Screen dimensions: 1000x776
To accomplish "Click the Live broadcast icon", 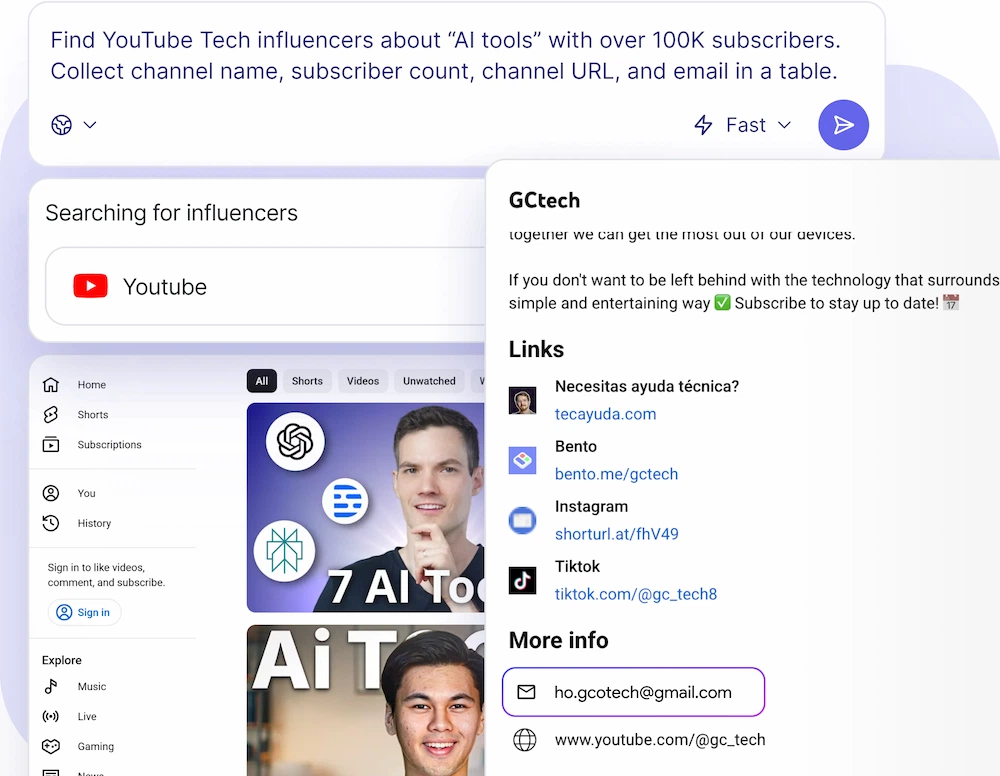I will 51,716.
